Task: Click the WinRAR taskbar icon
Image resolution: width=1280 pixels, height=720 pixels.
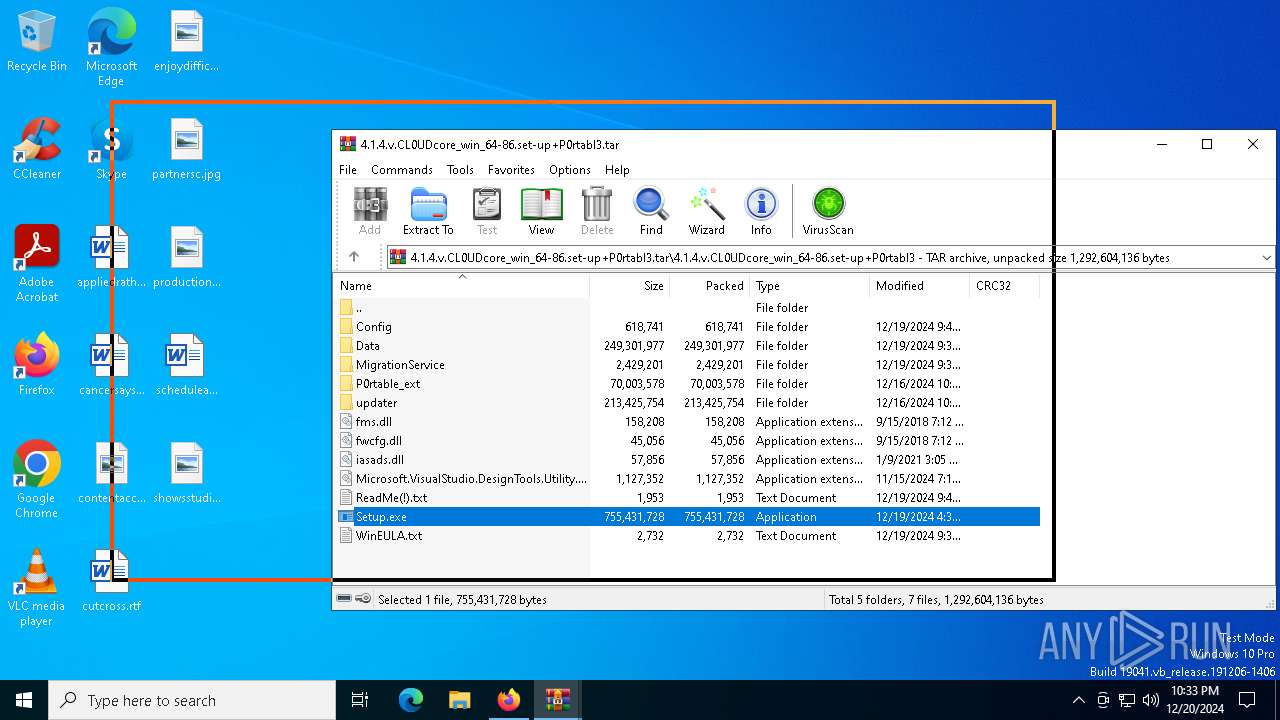Action: [x=557, y=700]
